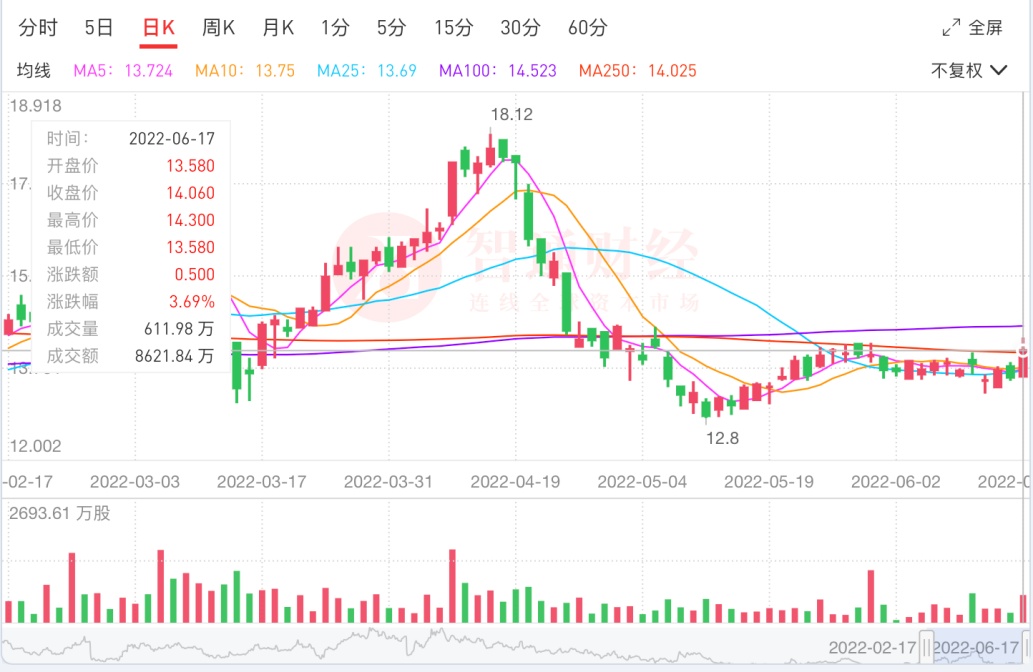This screenshot has width=1033, height=672.
Task: Click the 不复权 chevron arrow
Action: point(999,70)
